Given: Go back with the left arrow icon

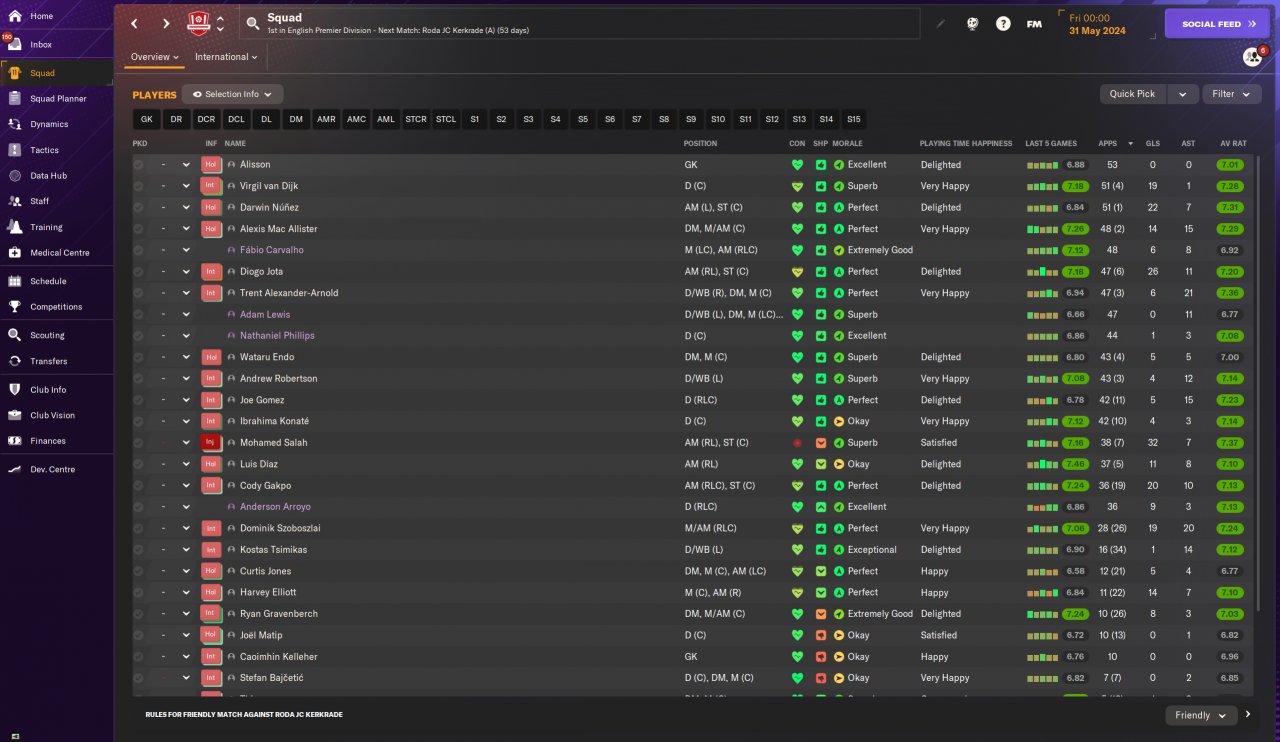Looking at the screenshot, I should pos(135,23).
